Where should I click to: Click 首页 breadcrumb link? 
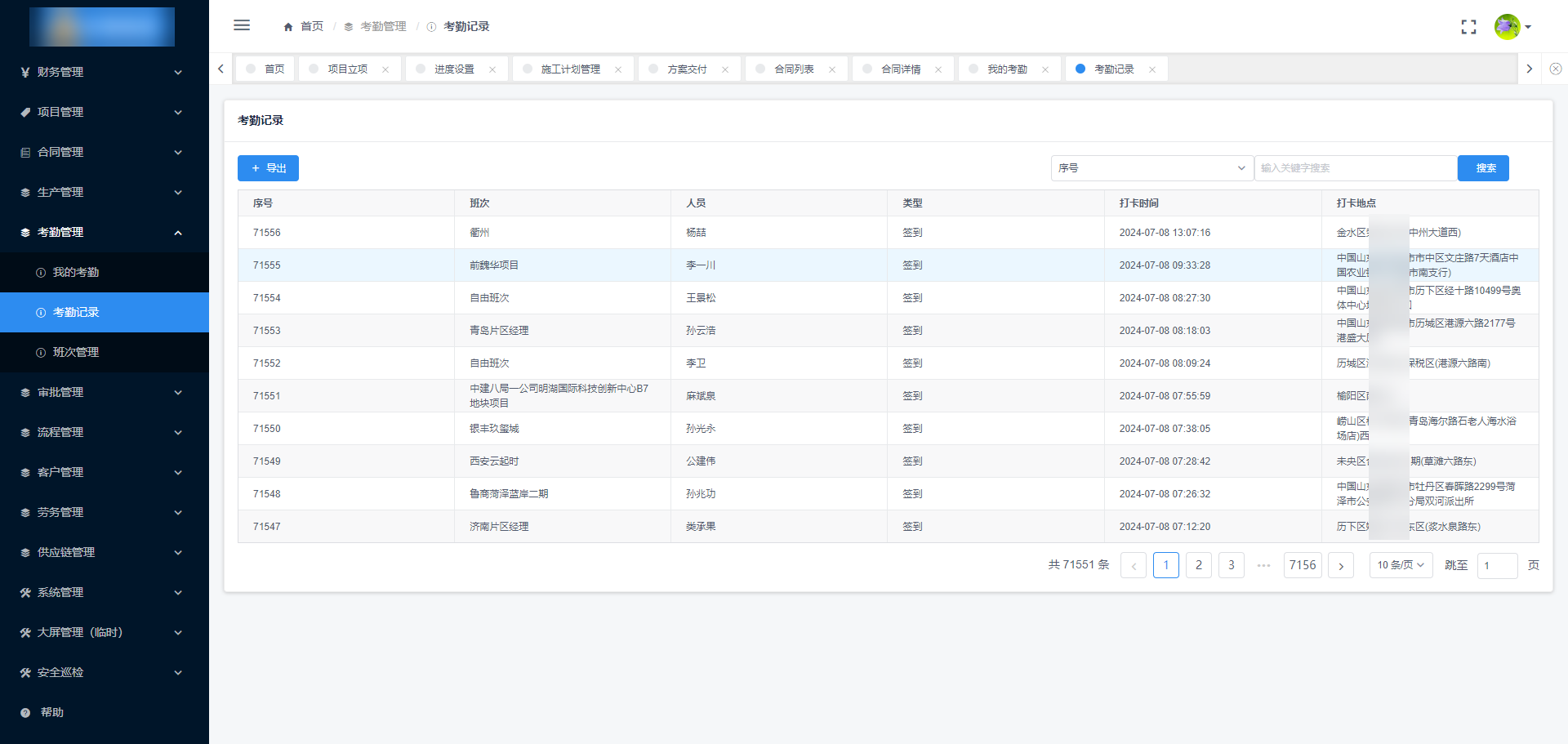[x=312, y=27]
